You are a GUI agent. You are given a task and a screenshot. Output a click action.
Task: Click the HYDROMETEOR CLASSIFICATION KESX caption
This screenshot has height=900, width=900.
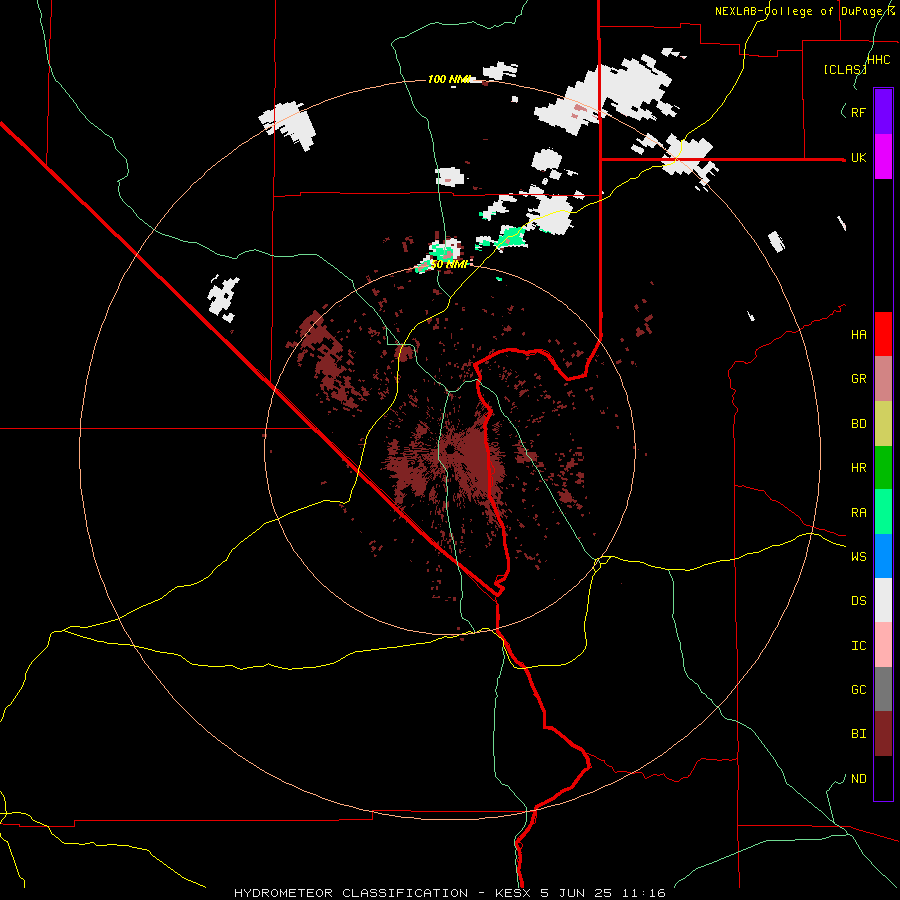449,893
